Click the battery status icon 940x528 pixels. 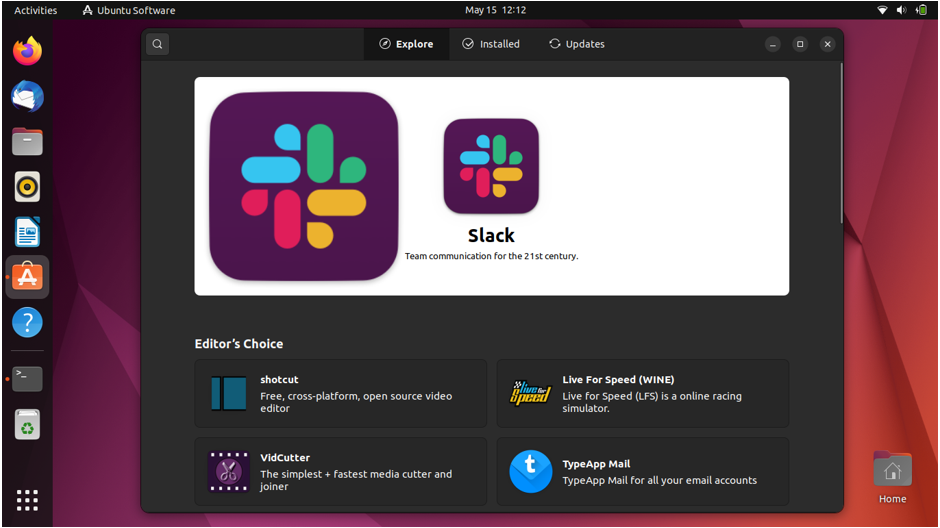(x=921, y=10)
